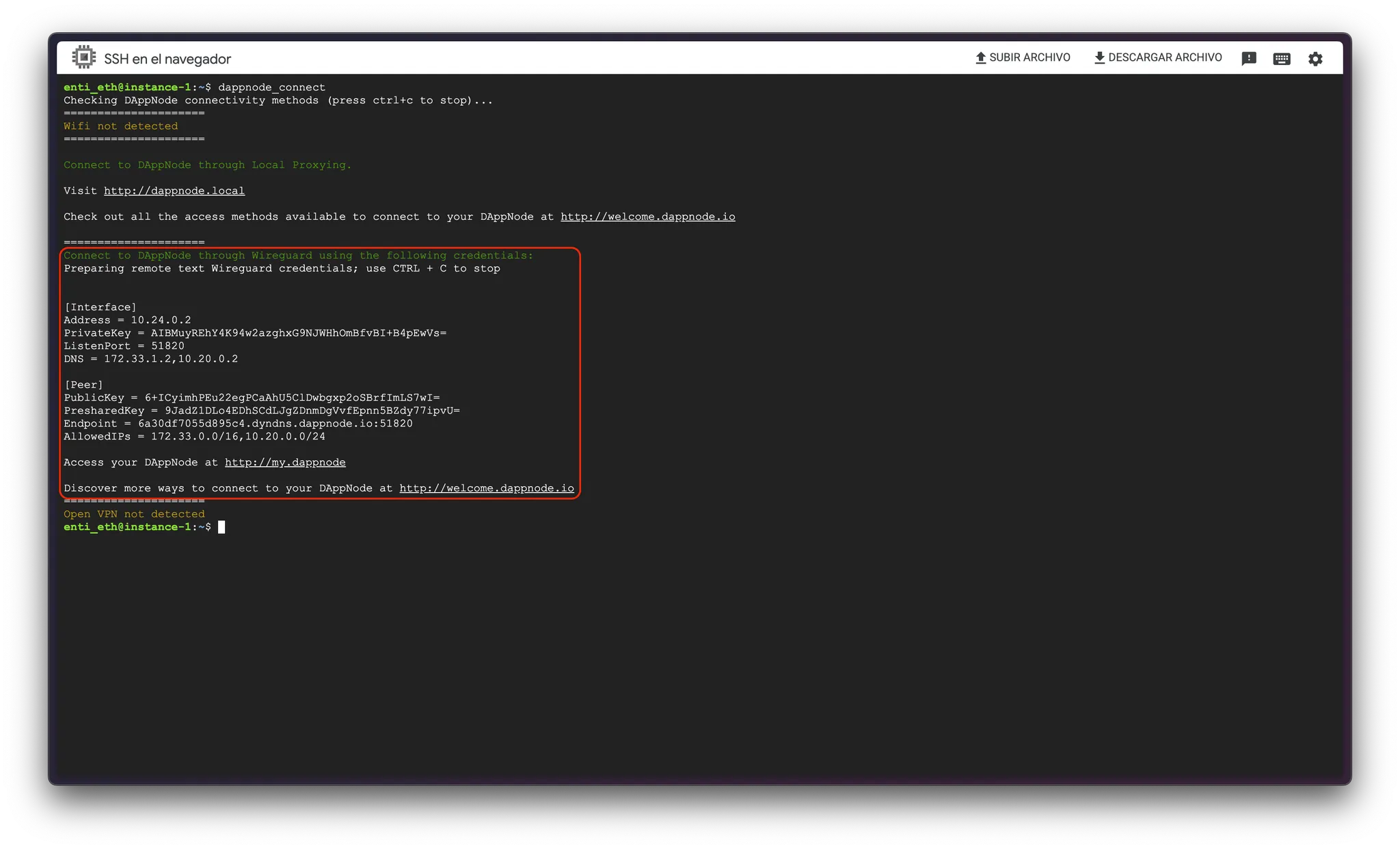Viewport: 1400px width, 849px height.
Task: Click the 'Preparing remote text Wireguard credentials' line
Action: click(282, 269)
